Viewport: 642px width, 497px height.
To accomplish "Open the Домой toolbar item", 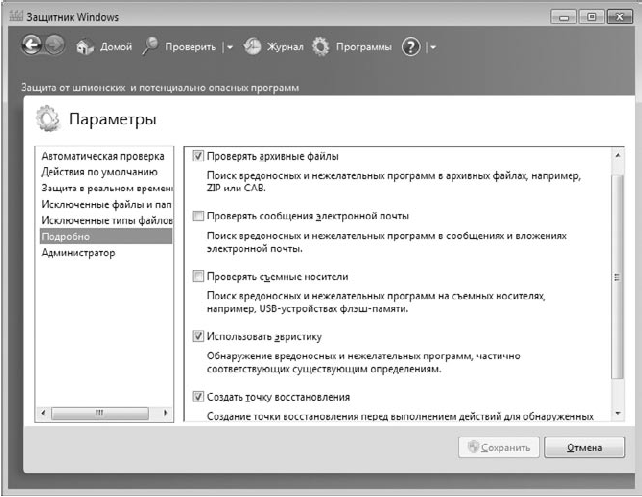I will tap(116, 47).
